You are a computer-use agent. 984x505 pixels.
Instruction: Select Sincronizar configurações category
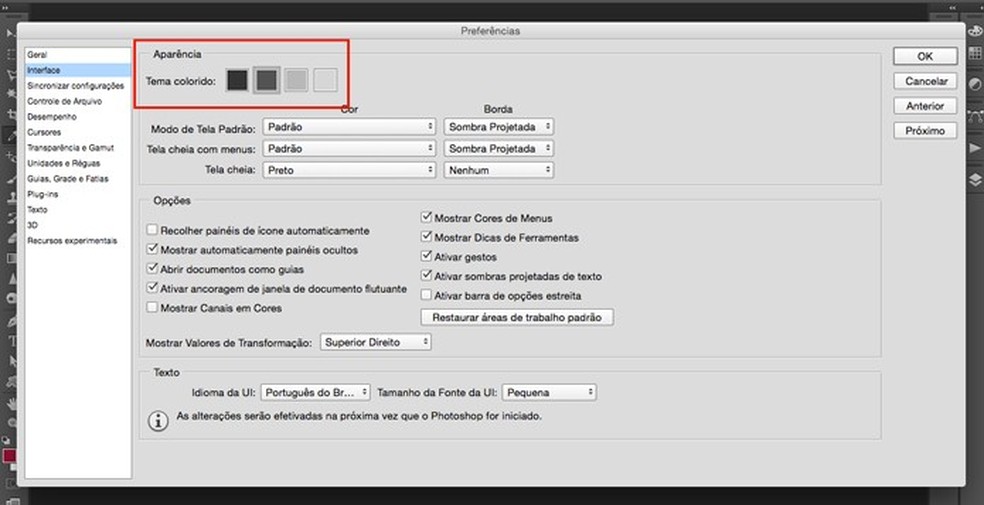tap(78, 86)
